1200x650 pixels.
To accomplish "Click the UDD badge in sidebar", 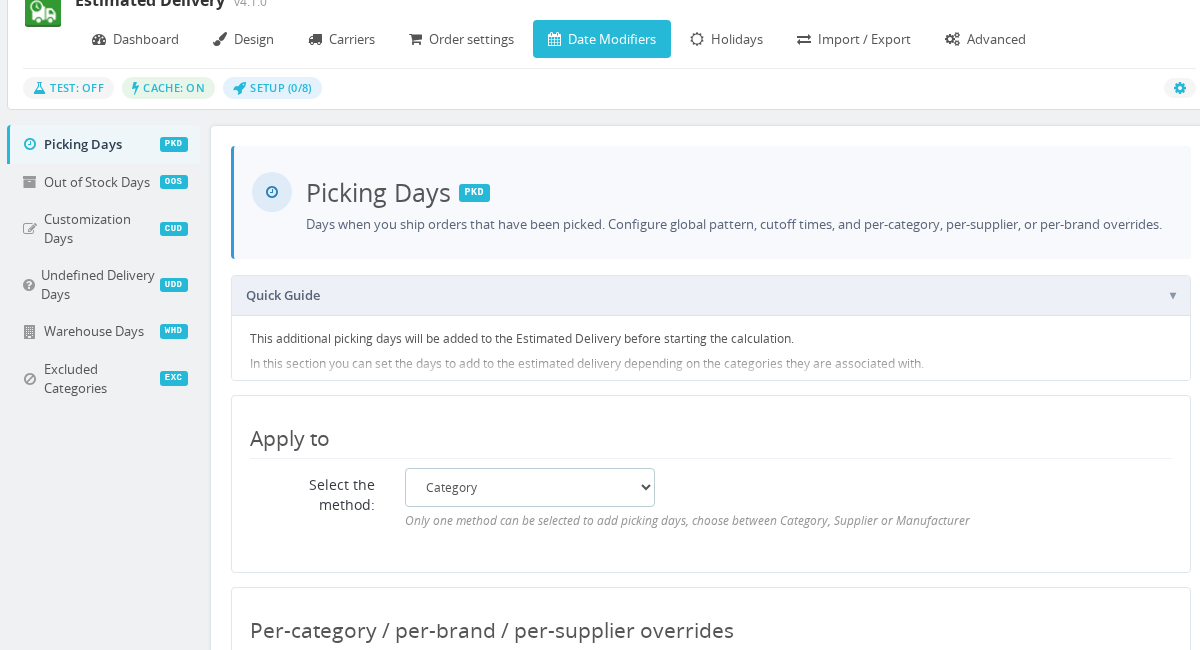I will pos(174,285).
